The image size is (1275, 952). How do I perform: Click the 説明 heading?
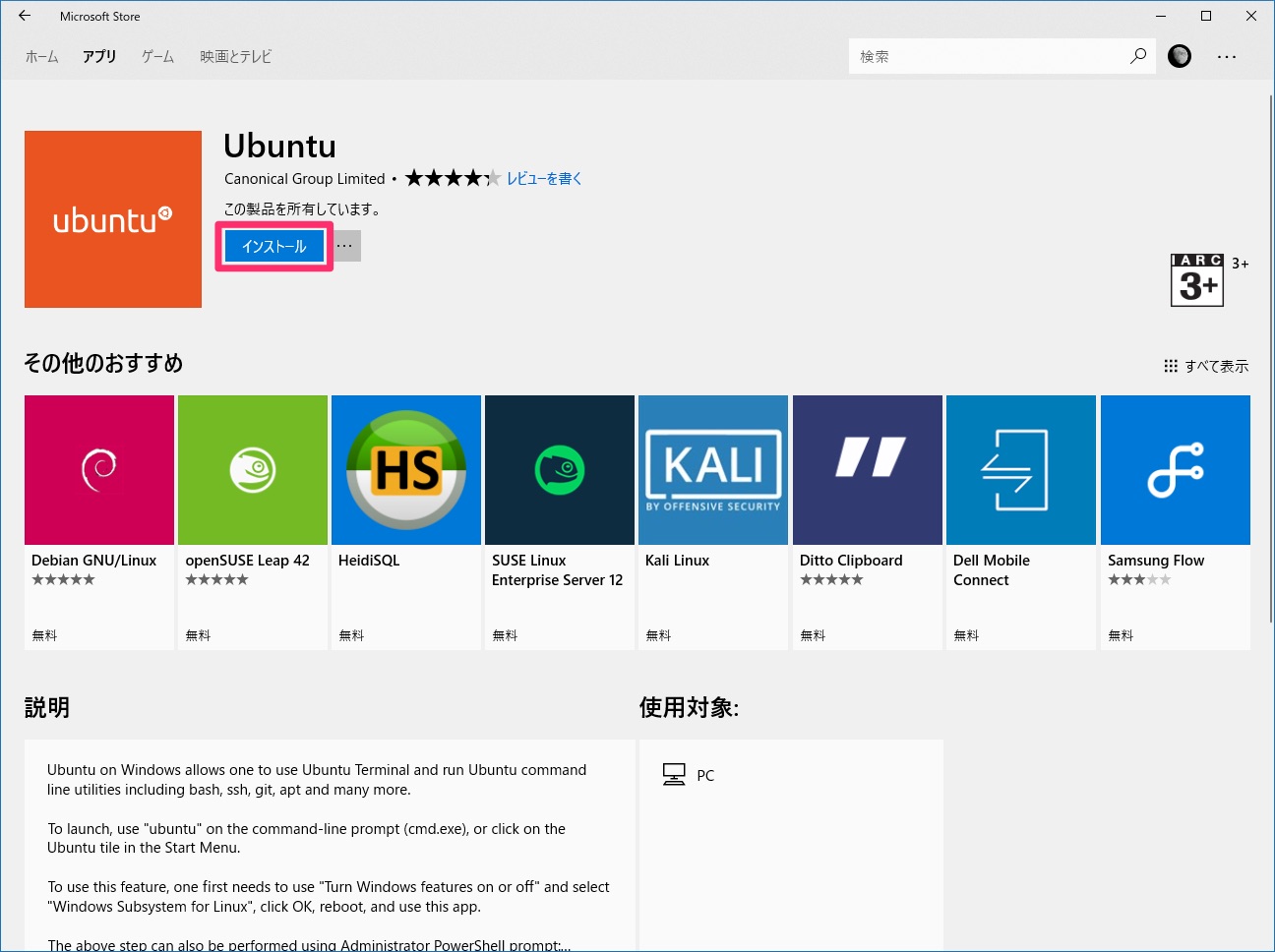click(46, 707)
